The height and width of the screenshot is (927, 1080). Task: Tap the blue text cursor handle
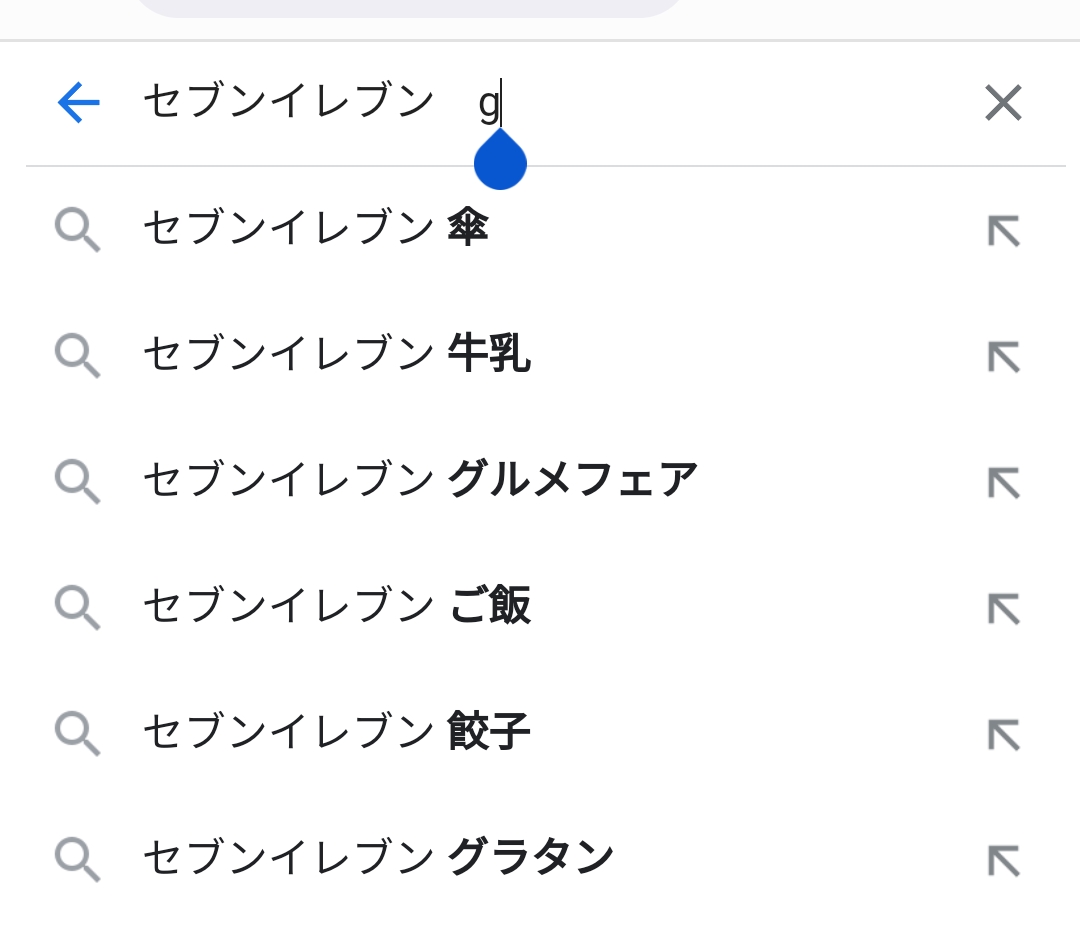[x=500, y=162]
